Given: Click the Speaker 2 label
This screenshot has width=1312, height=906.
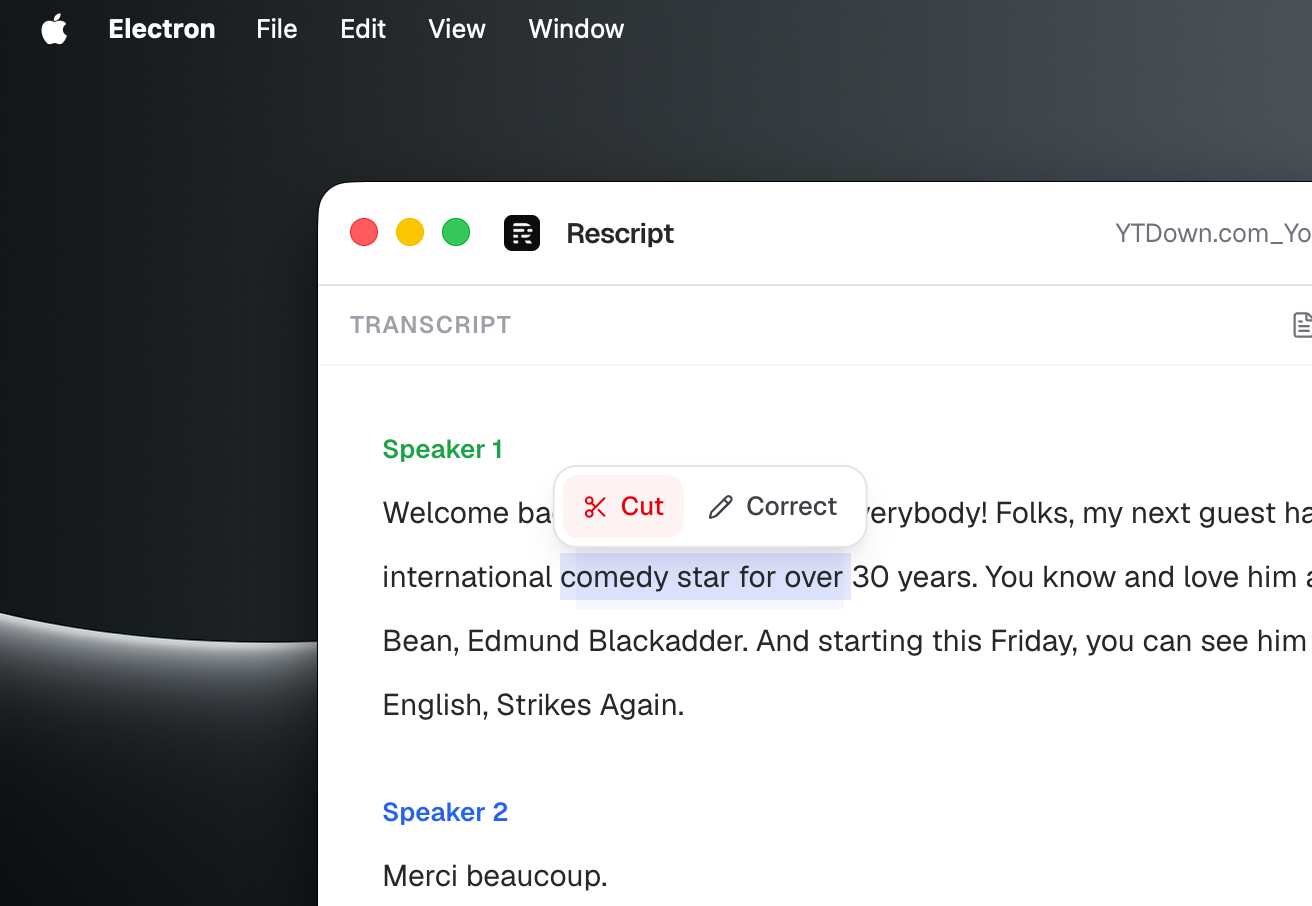Looking at the screenshot, I should tap(445, 812).
